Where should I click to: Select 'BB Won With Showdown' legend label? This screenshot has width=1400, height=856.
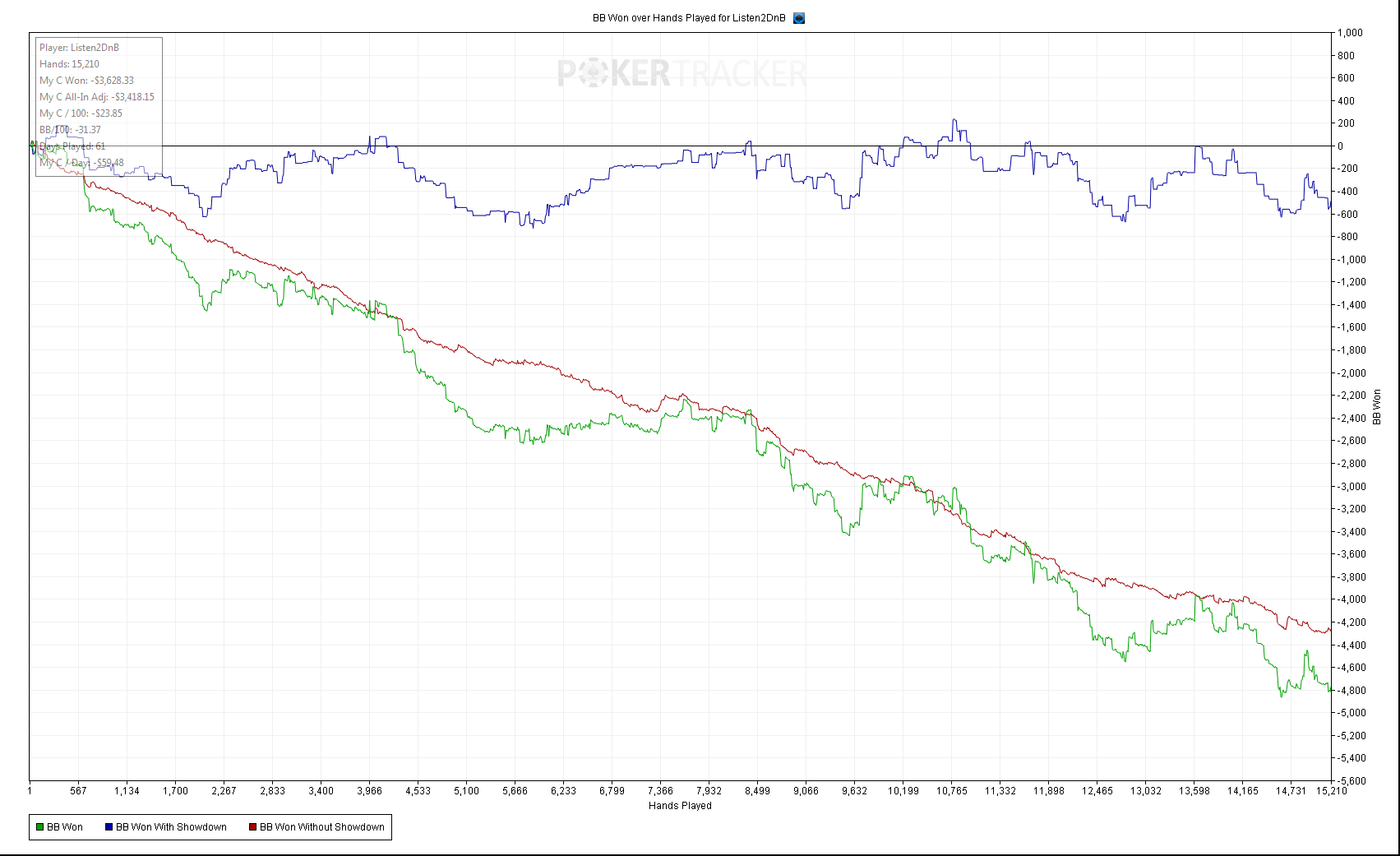point(171,827)
